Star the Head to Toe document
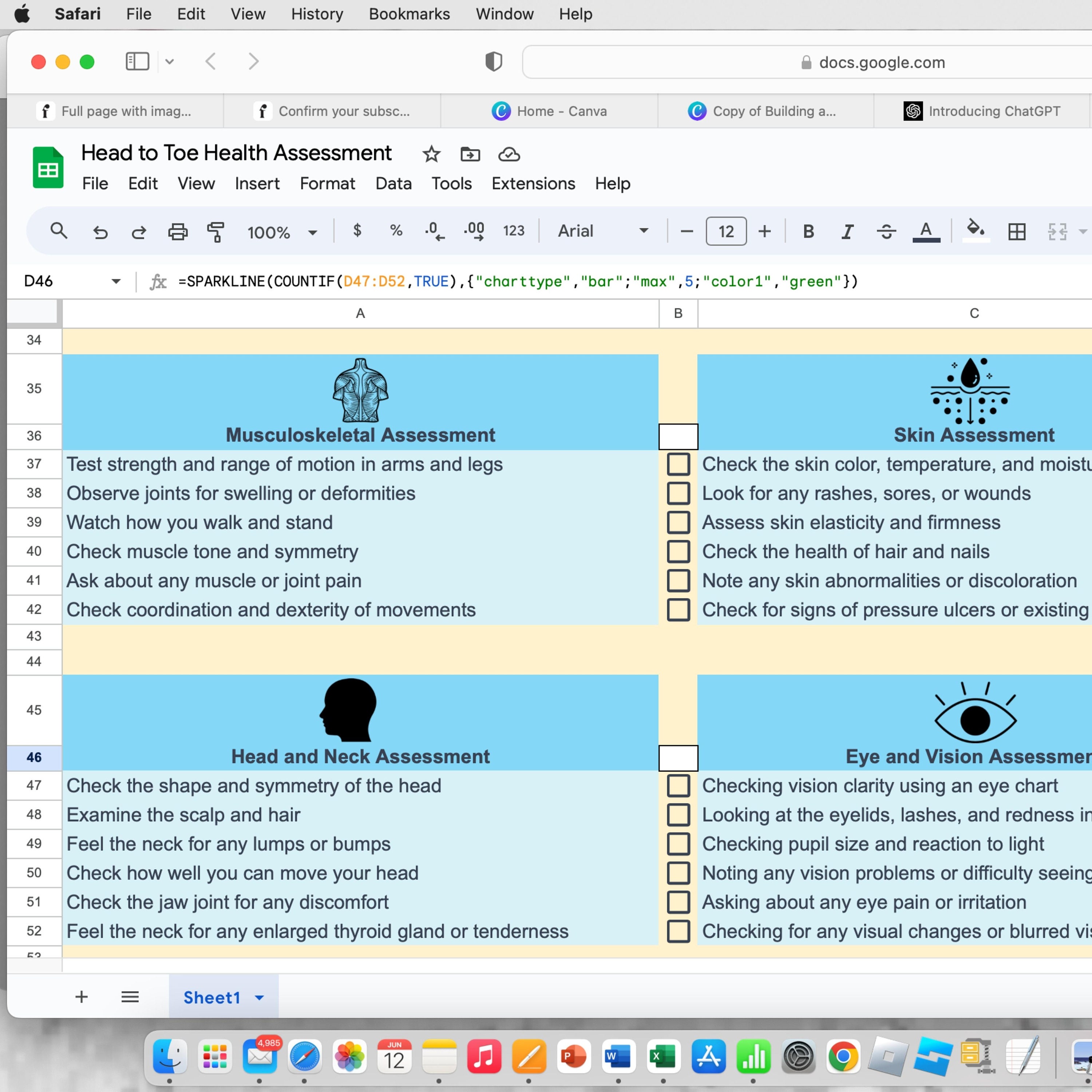 point(431,154)
